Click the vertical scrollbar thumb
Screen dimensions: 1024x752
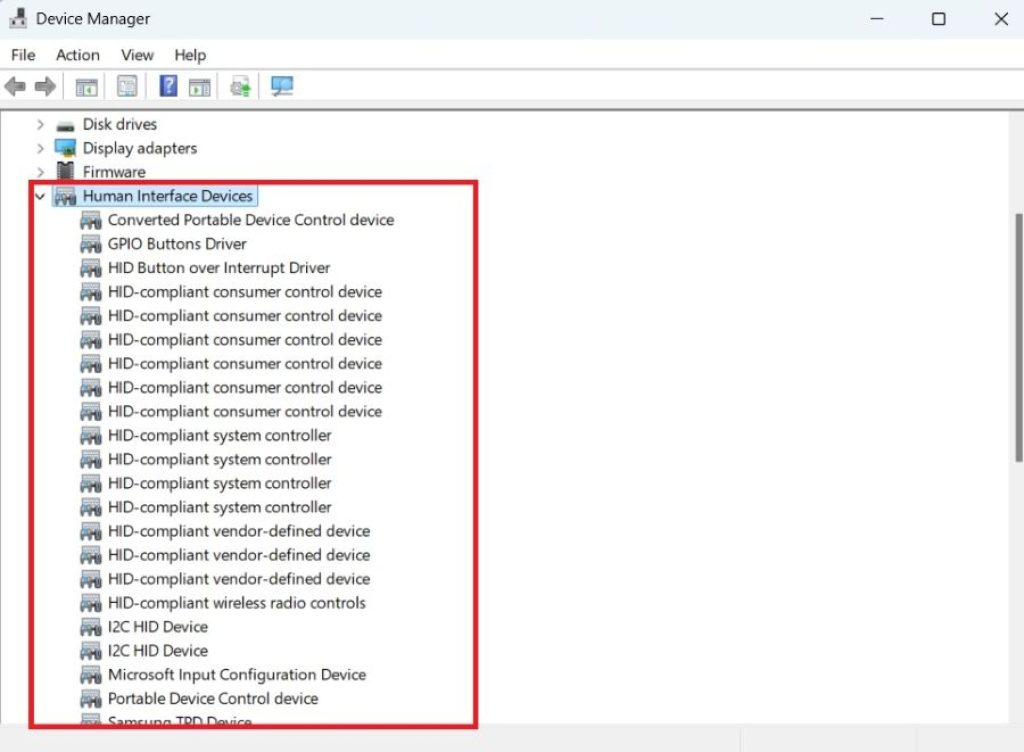click(1018, 337)
